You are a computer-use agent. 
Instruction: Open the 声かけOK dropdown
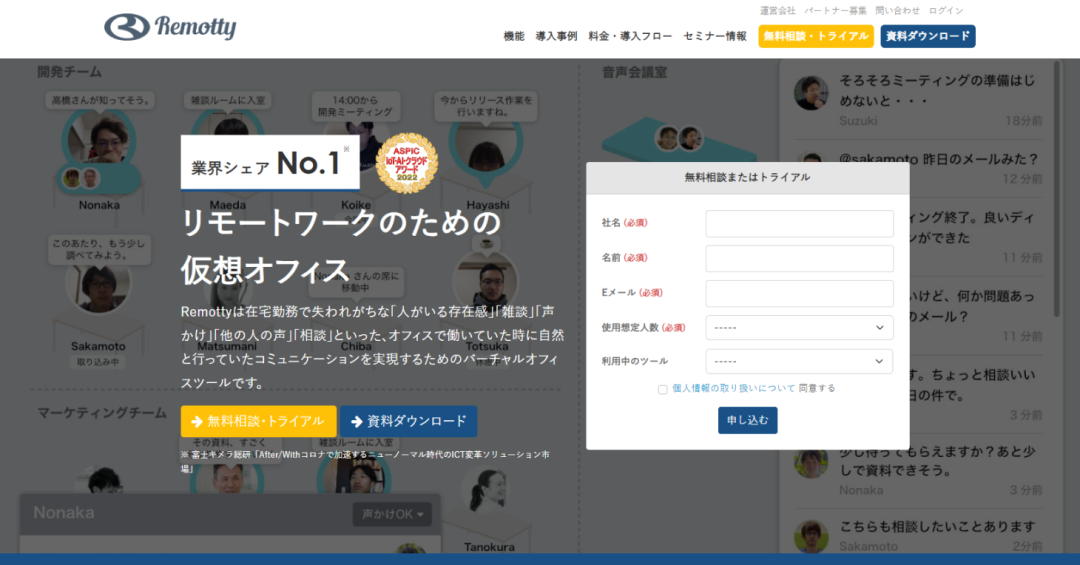point(392,514)
